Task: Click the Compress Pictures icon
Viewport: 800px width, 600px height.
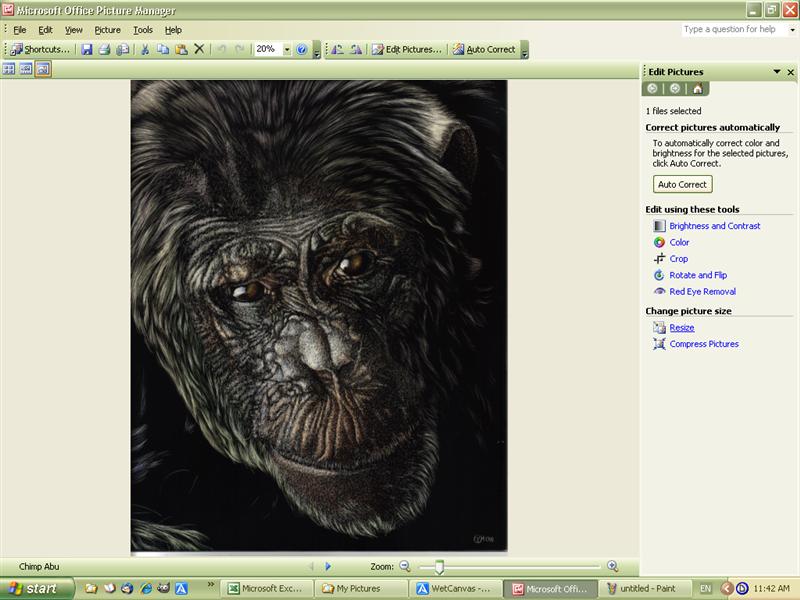Action: [660, 344]
